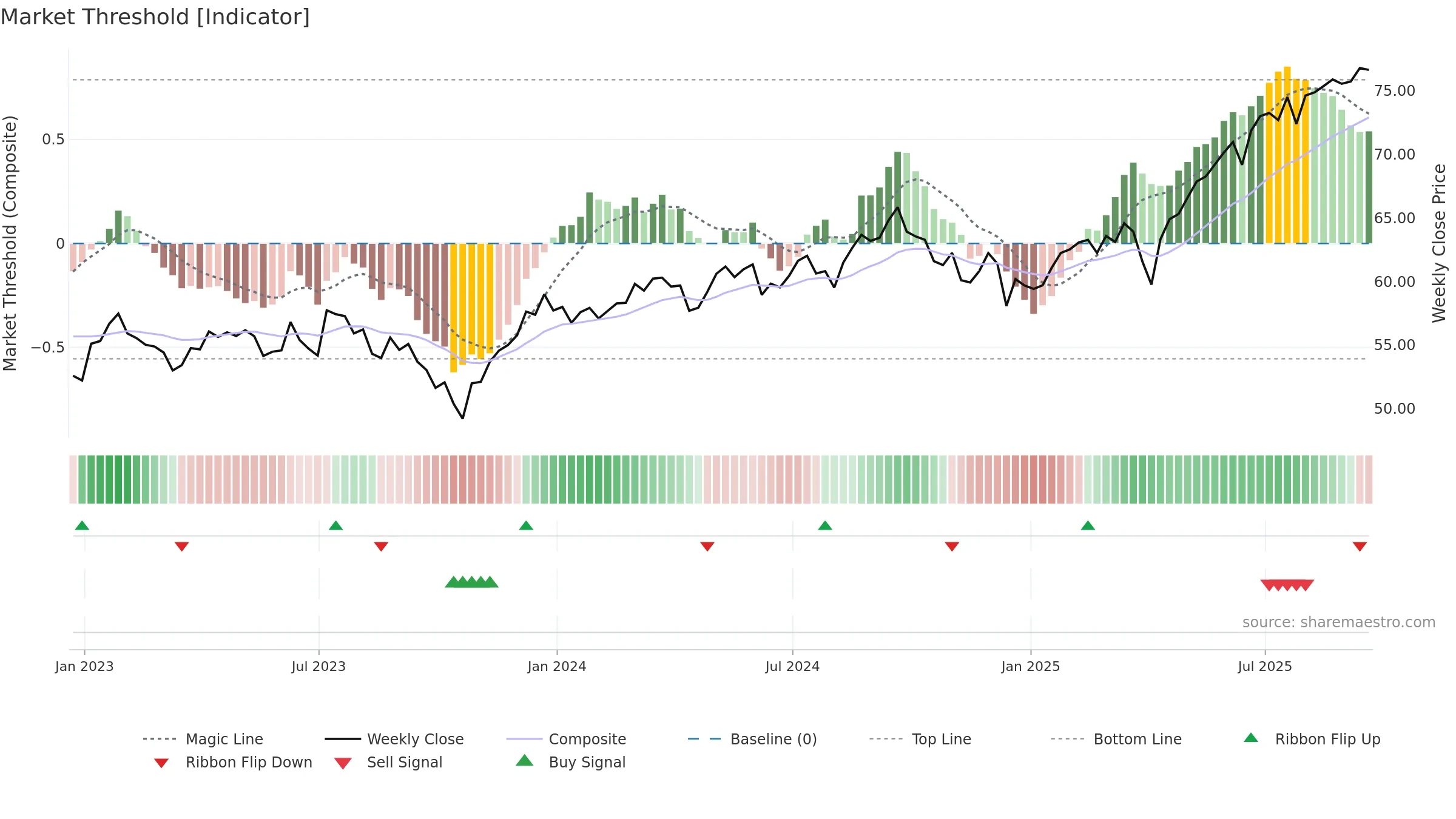Toggle the Top Line legend entry

920,739
